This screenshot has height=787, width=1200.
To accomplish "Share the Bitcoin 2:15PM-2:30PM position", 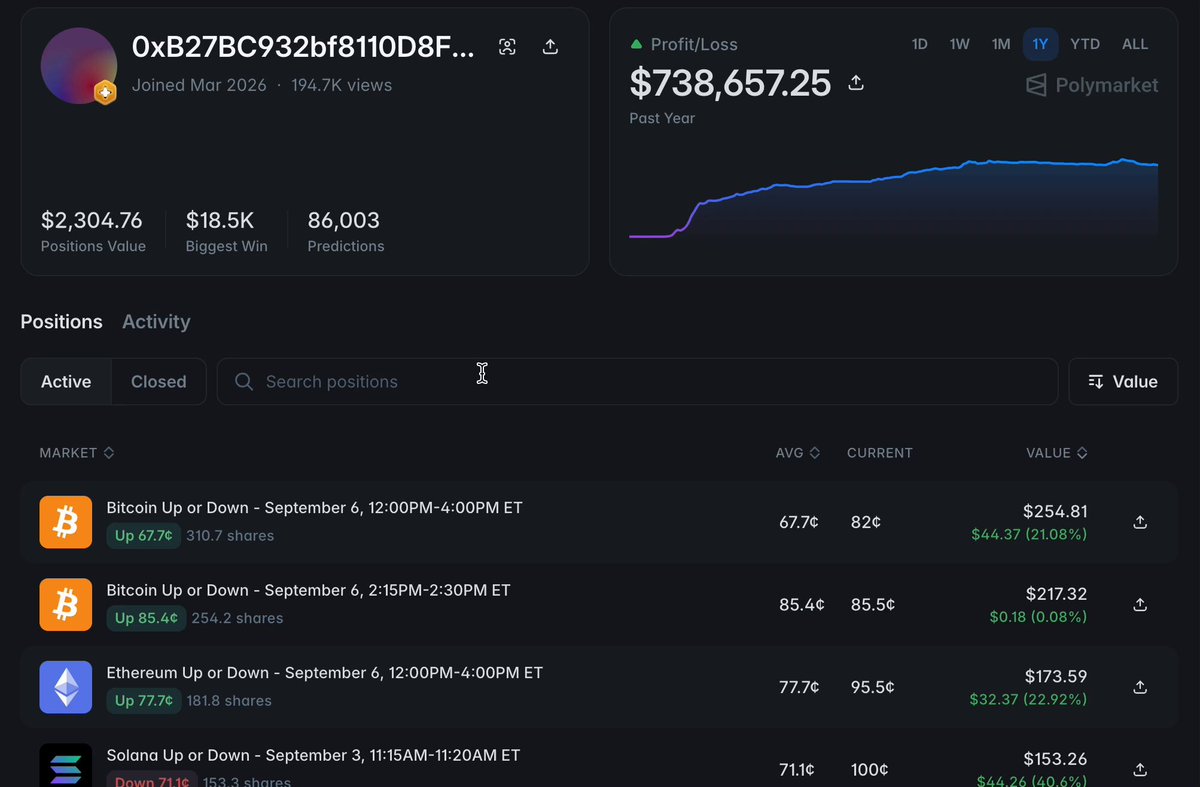I will (1140, 605).
